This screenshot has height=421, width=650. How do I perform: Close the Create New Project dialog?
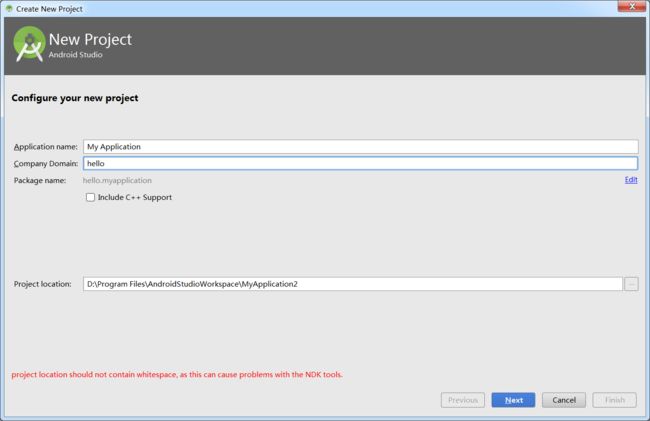632,6
